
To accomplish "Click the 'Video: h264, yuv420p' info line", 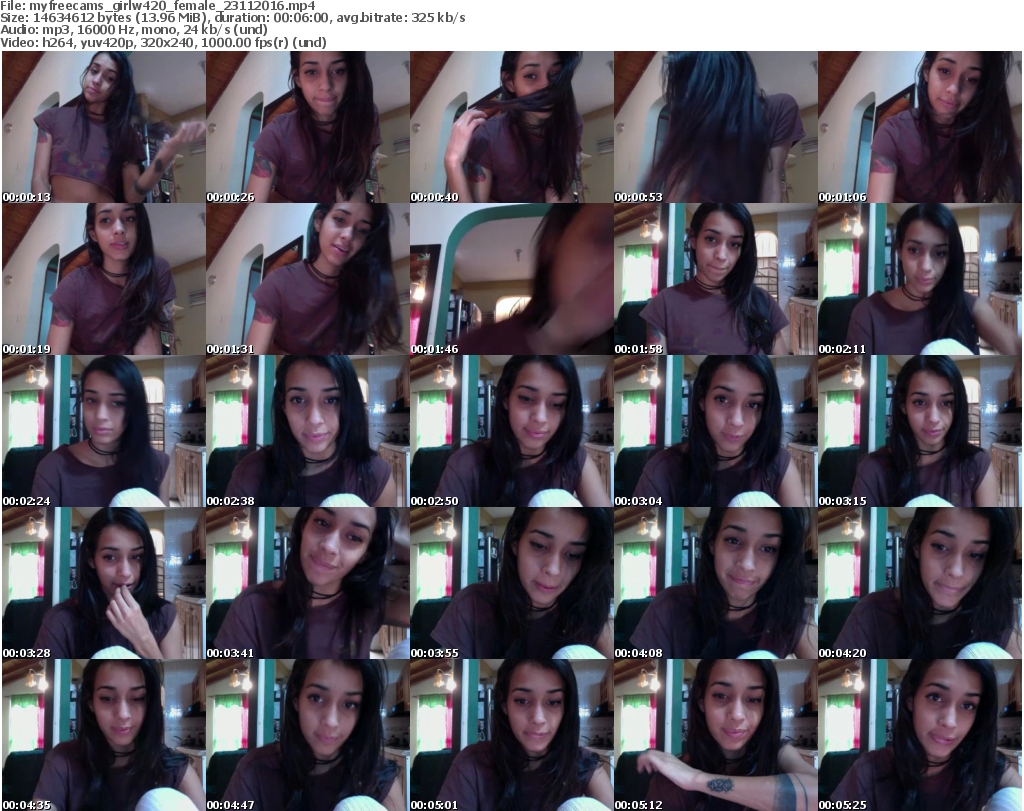I will 163,42.
